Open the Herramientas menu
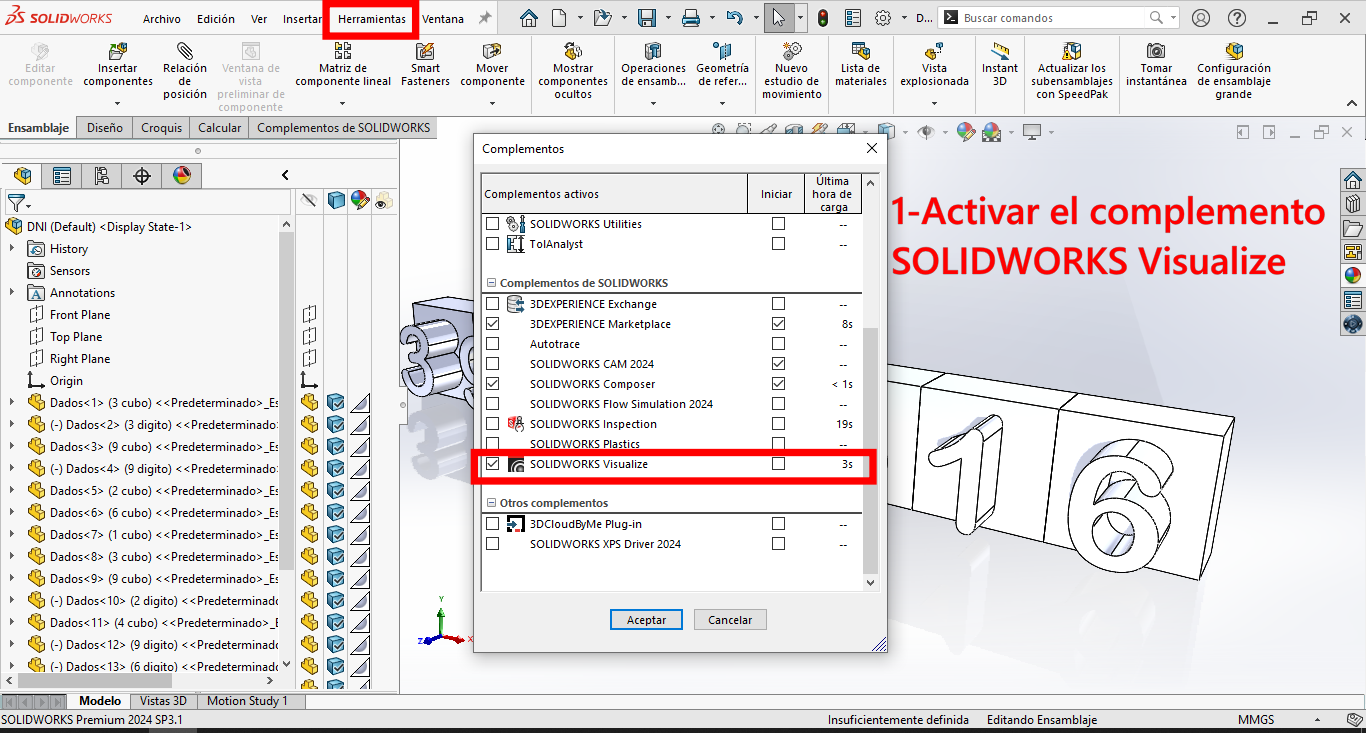The height and width of the screenshot is (733, 1366). (371, 19)
